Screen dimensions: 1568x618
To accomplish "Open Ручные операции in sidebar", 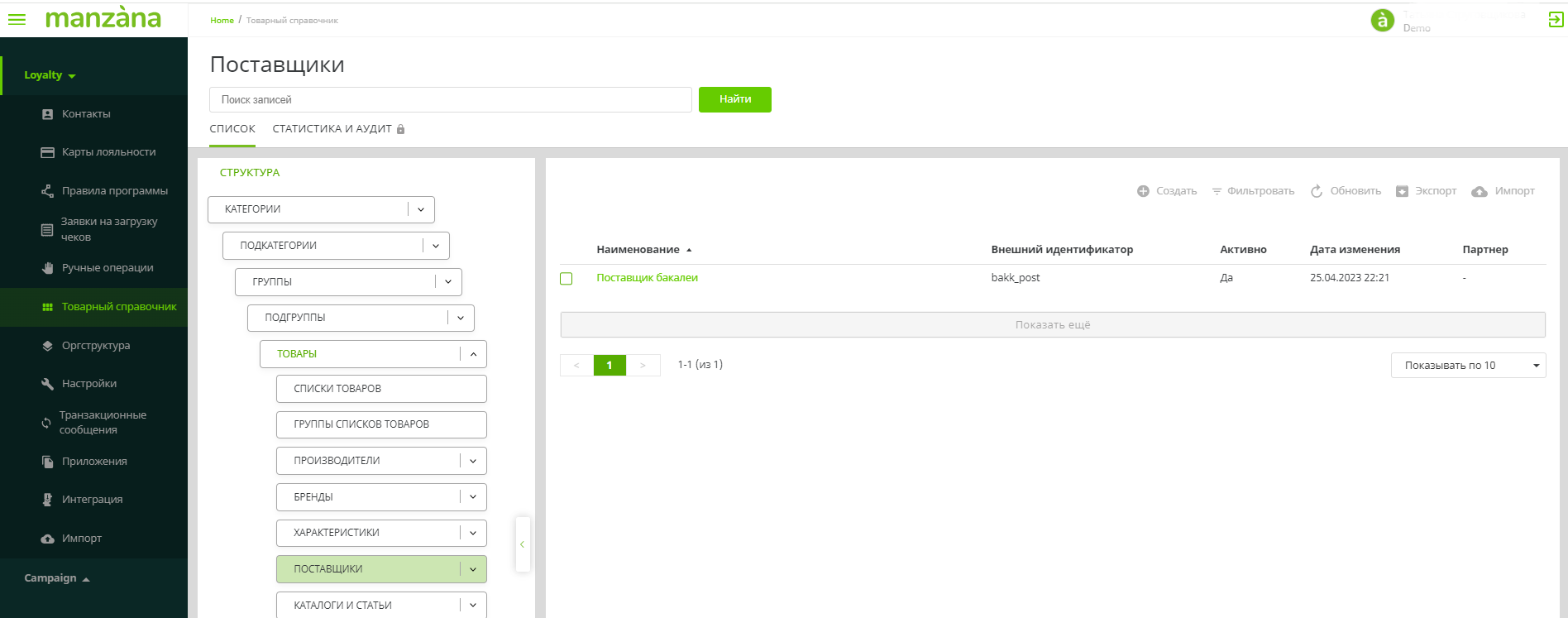I will pos(108,268).
